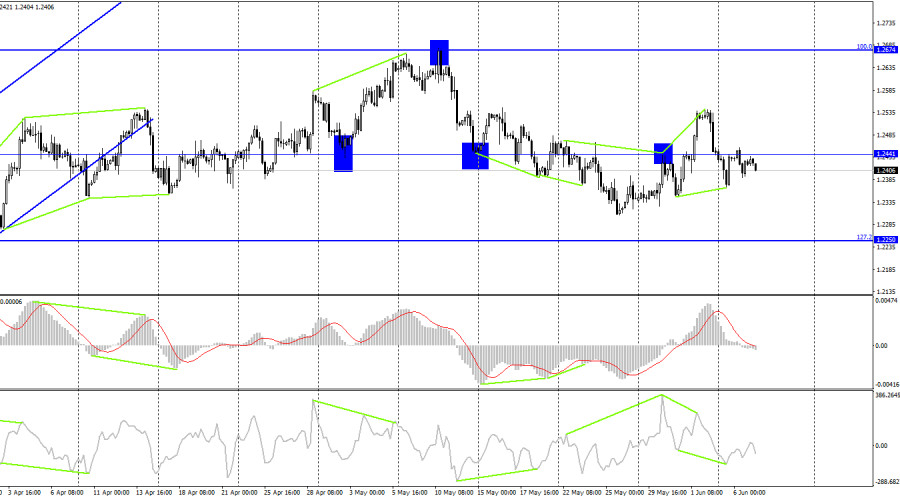The width and height of the screenshot is (900, 500).
Task: Click the 6 Apr 08:00 time label
Action: (x=67, y=493)
